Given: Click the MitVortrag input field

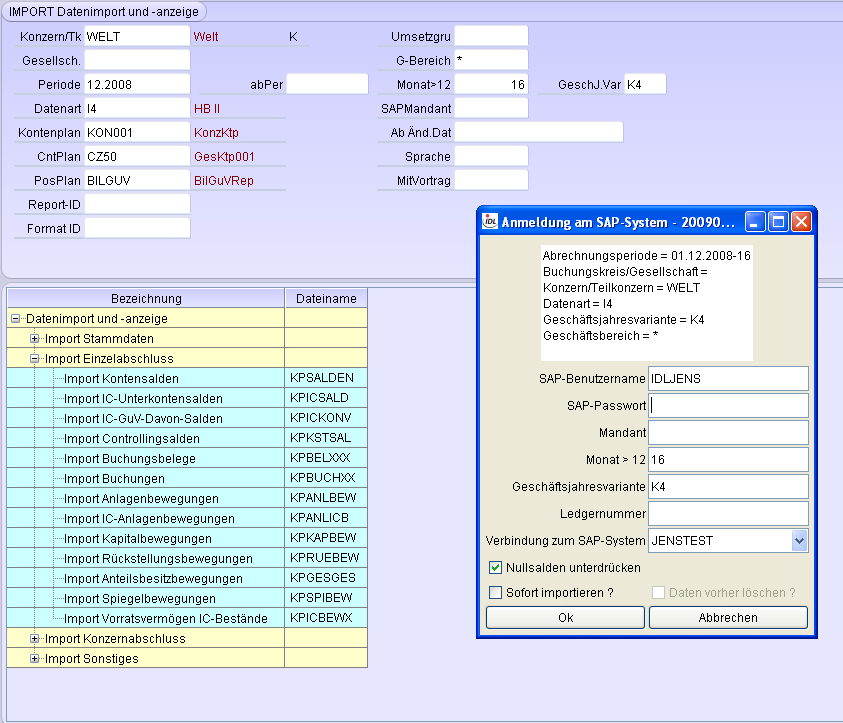Looking at the screenshot, I should [x=491, y=181].
